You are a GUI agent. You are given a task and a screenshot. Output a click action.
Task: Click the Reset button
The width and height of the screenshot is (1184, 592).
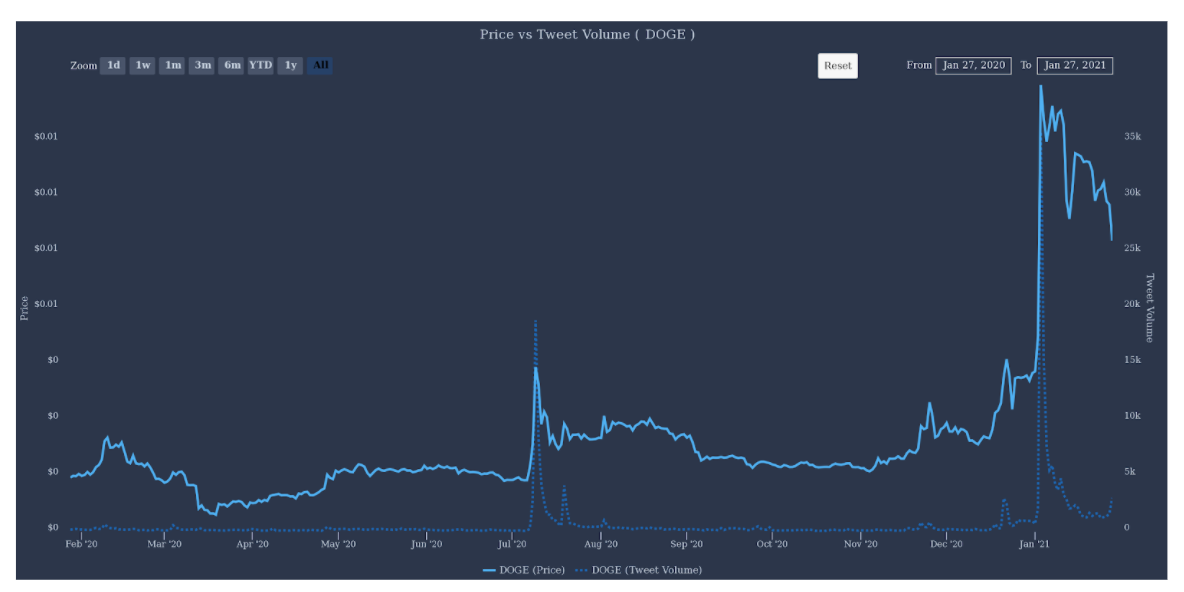tap(837, 66)
